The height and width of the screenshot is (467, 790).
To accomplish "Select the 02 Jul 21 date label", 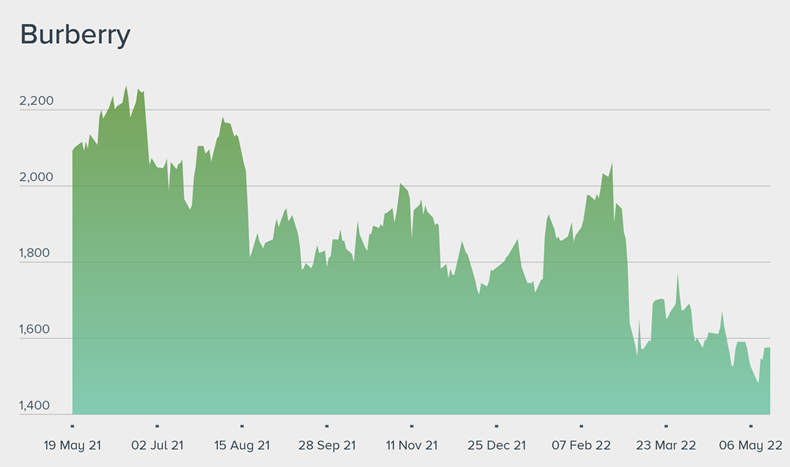I will click(x=157, y=445).
